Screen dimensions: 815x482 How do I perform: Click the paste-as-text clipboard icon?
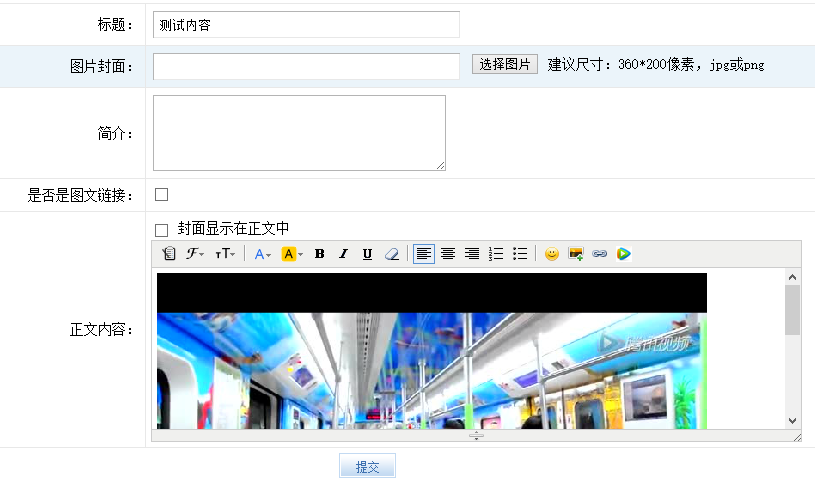pyautogui.click(x=169, y=254)
